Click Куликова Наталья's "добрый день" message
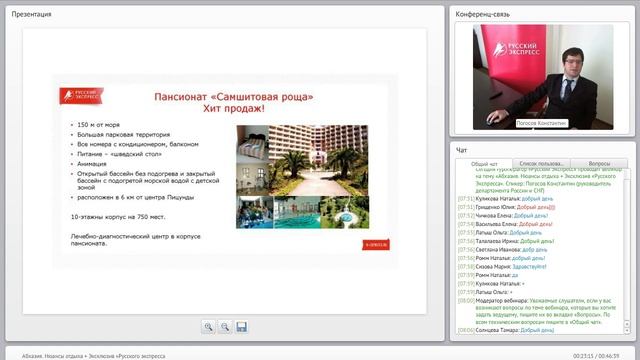Viewport: 640px width, 360px height. (505, 199)
